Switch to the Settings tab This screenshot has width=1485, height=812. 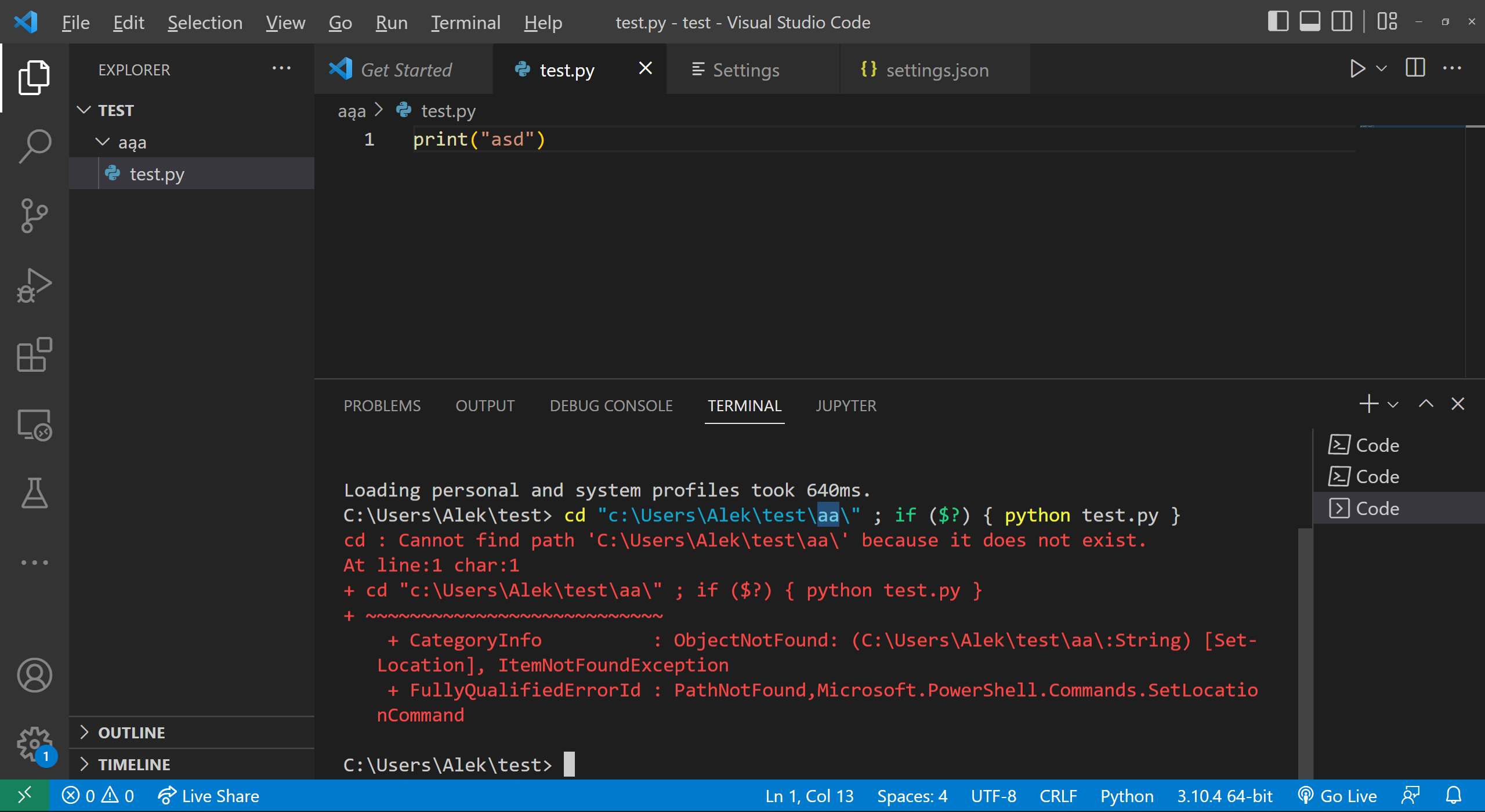pyautogui.click(x=753, y=70)
